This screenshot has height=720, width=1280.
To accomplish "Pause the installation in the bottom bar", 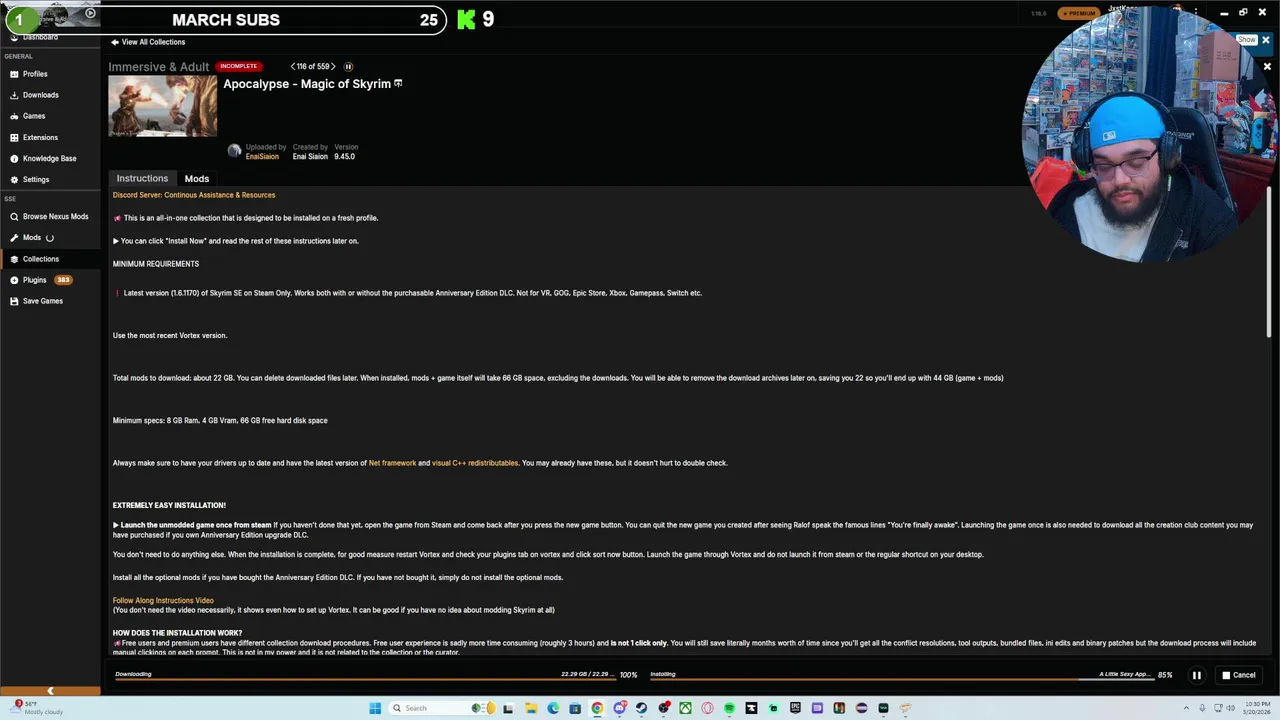I will [1196, 675].
